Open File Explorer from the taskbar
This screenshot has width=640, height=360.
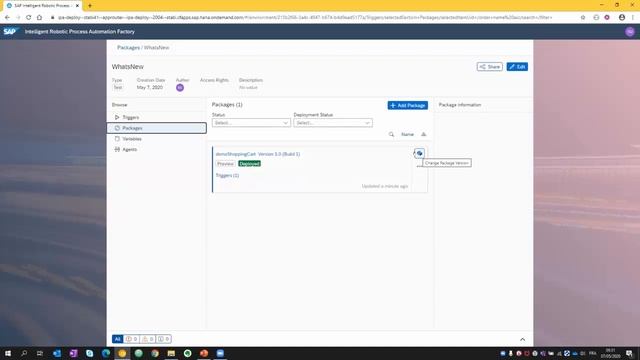[171, 353]
